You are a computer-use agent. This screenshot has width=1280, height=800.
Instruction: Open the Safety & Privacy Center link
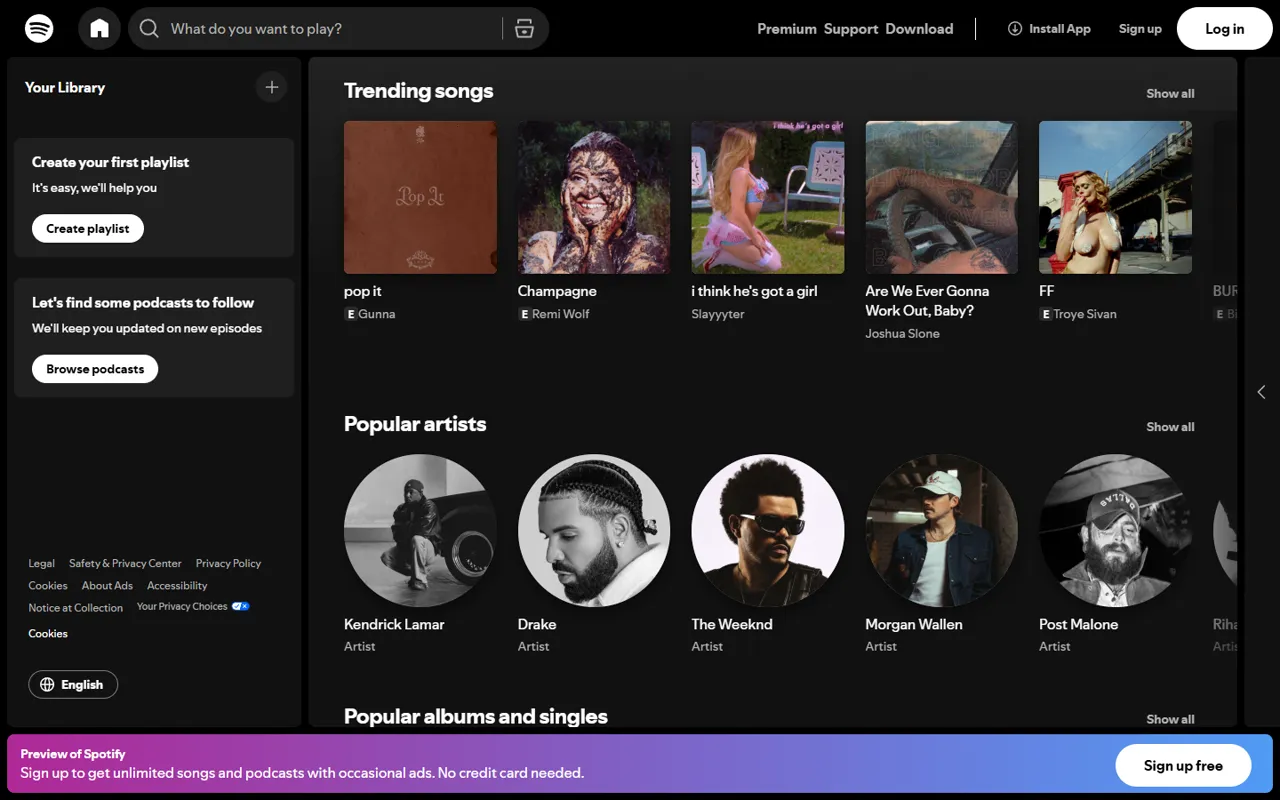pos(125,564)
